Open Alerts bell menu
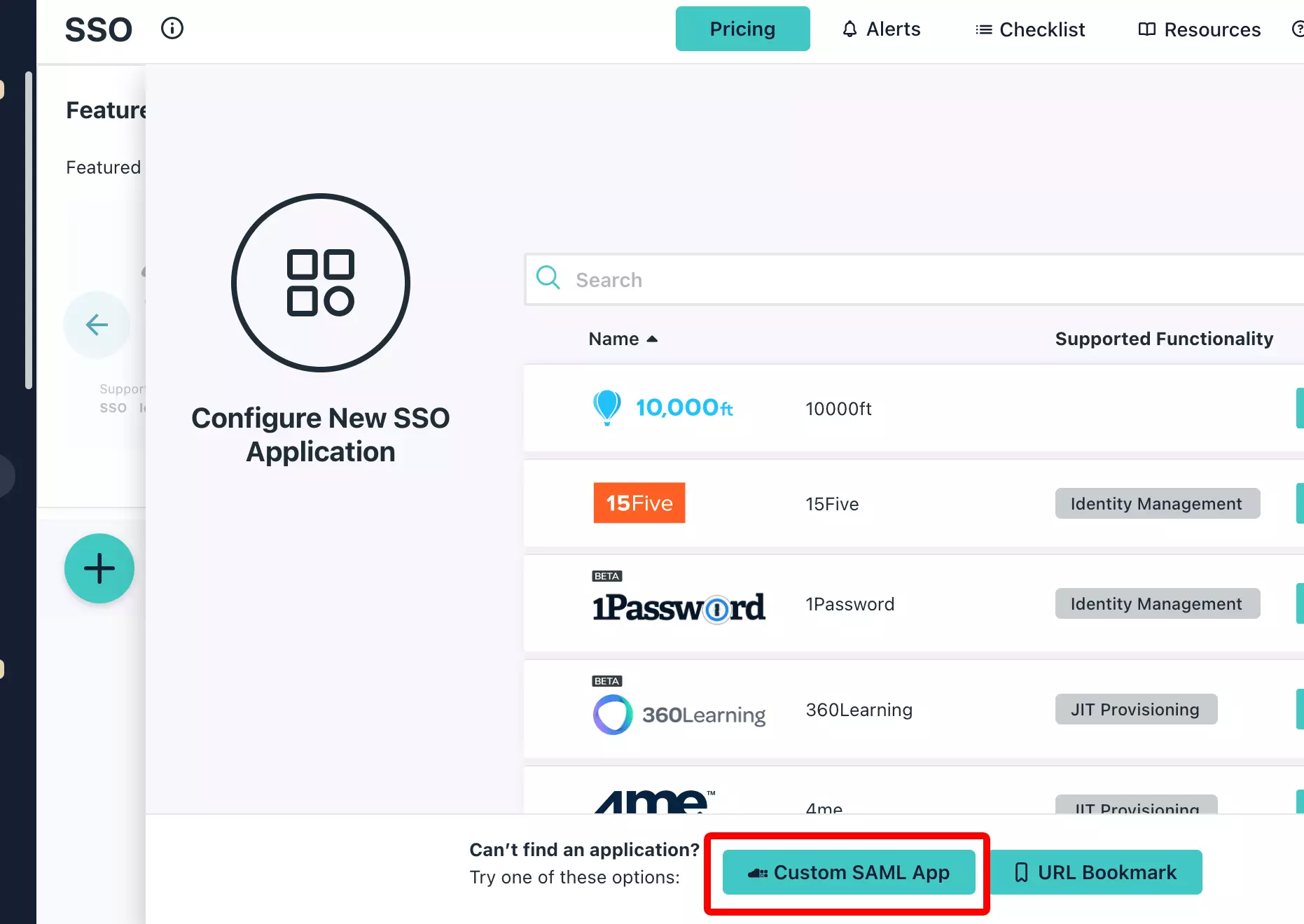The image size is (1304, 924). click(881, 29)
